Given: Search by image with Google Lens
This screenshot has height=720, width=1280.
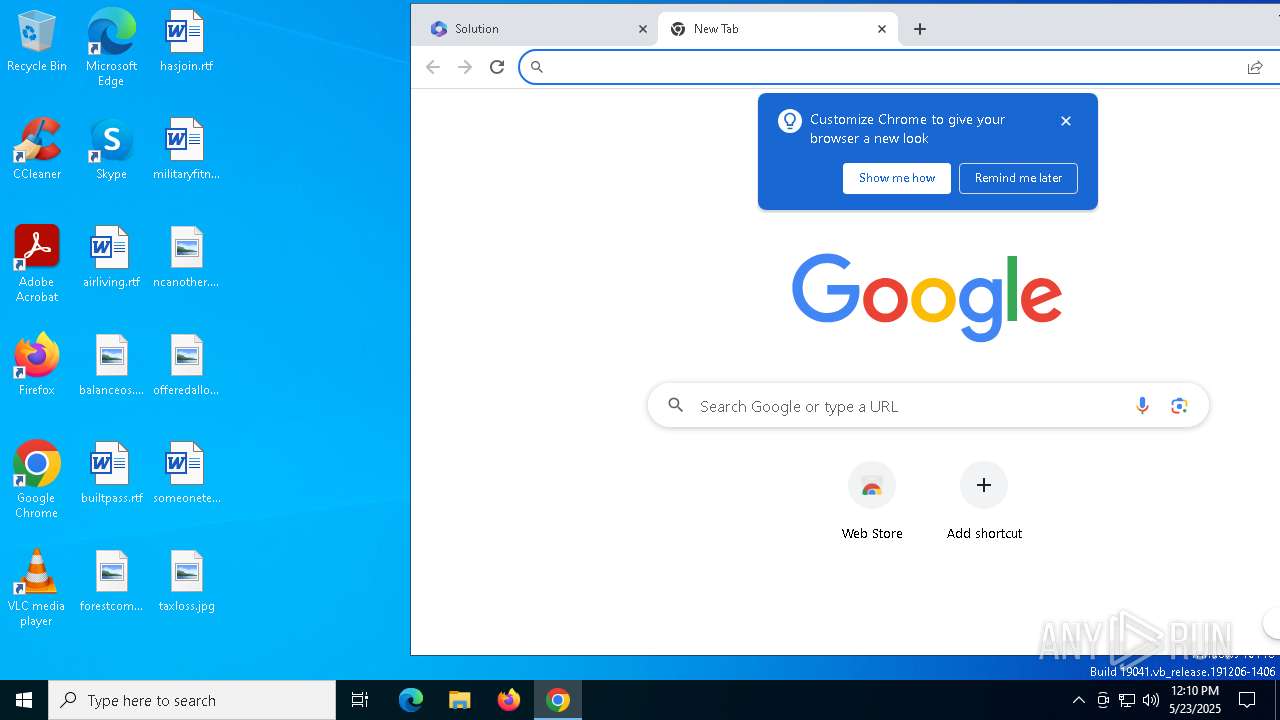Looking at the screenshot, I should pyautogui.click(x=1179, y=405).
